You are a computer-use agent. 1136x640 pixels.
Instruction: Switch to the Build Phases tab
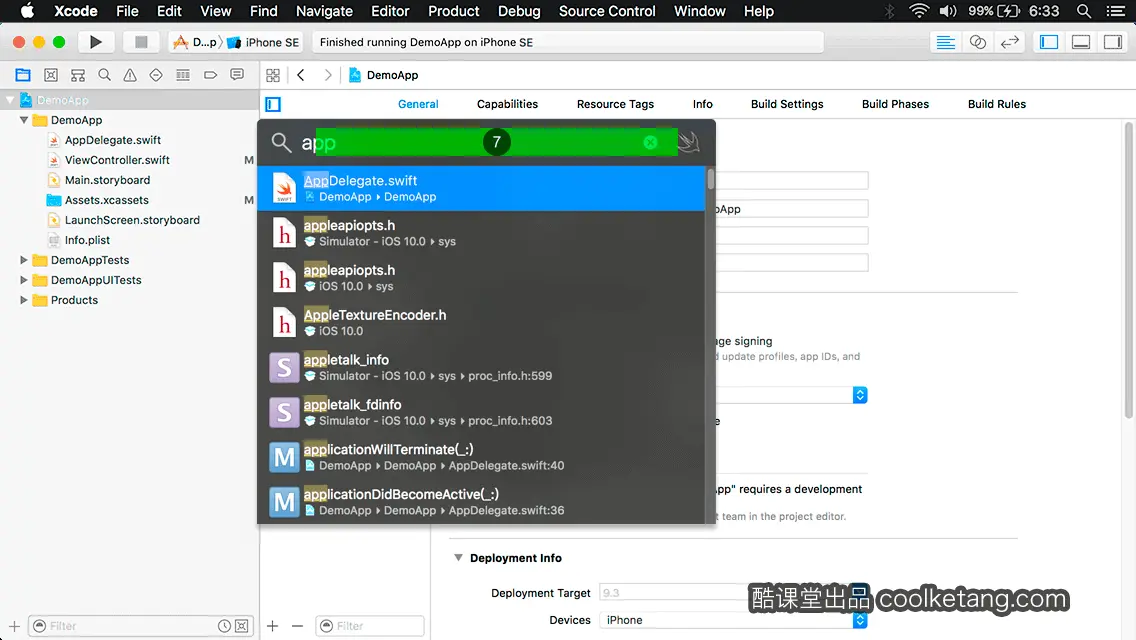tap(895, 104)
